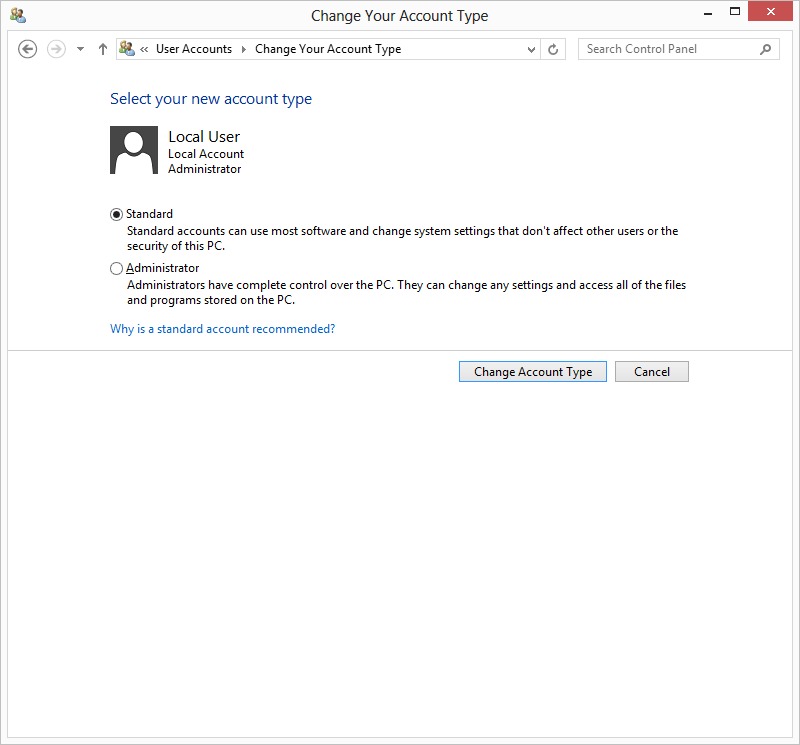The image size is (800, 745).
Task: Expand the breadcrumb chevron after User Accounts
Action: click(x=243, y=49)
